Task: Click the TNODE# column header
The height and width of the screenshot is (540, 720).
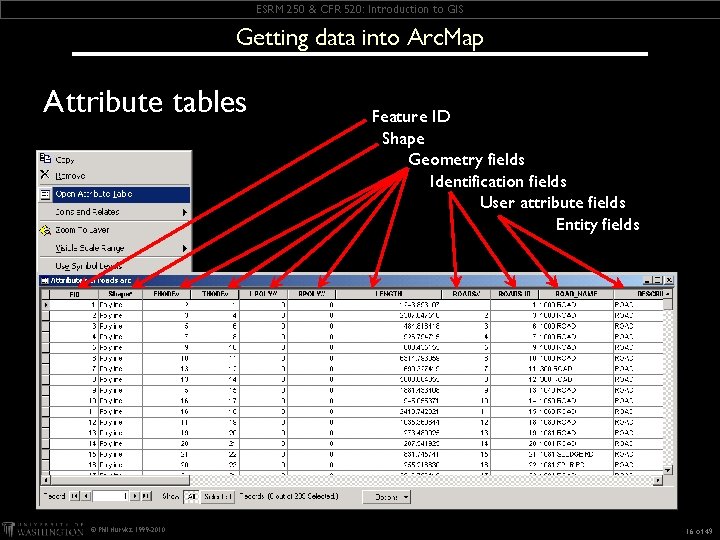Action: click(215, 294)
